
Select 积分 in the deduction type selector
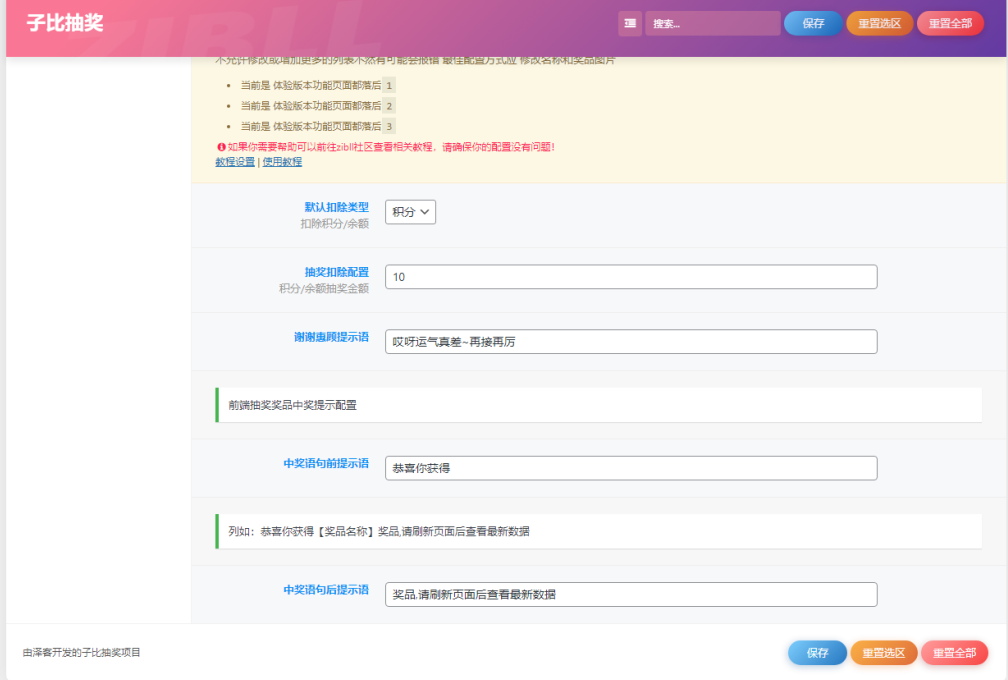click(410, 211)
